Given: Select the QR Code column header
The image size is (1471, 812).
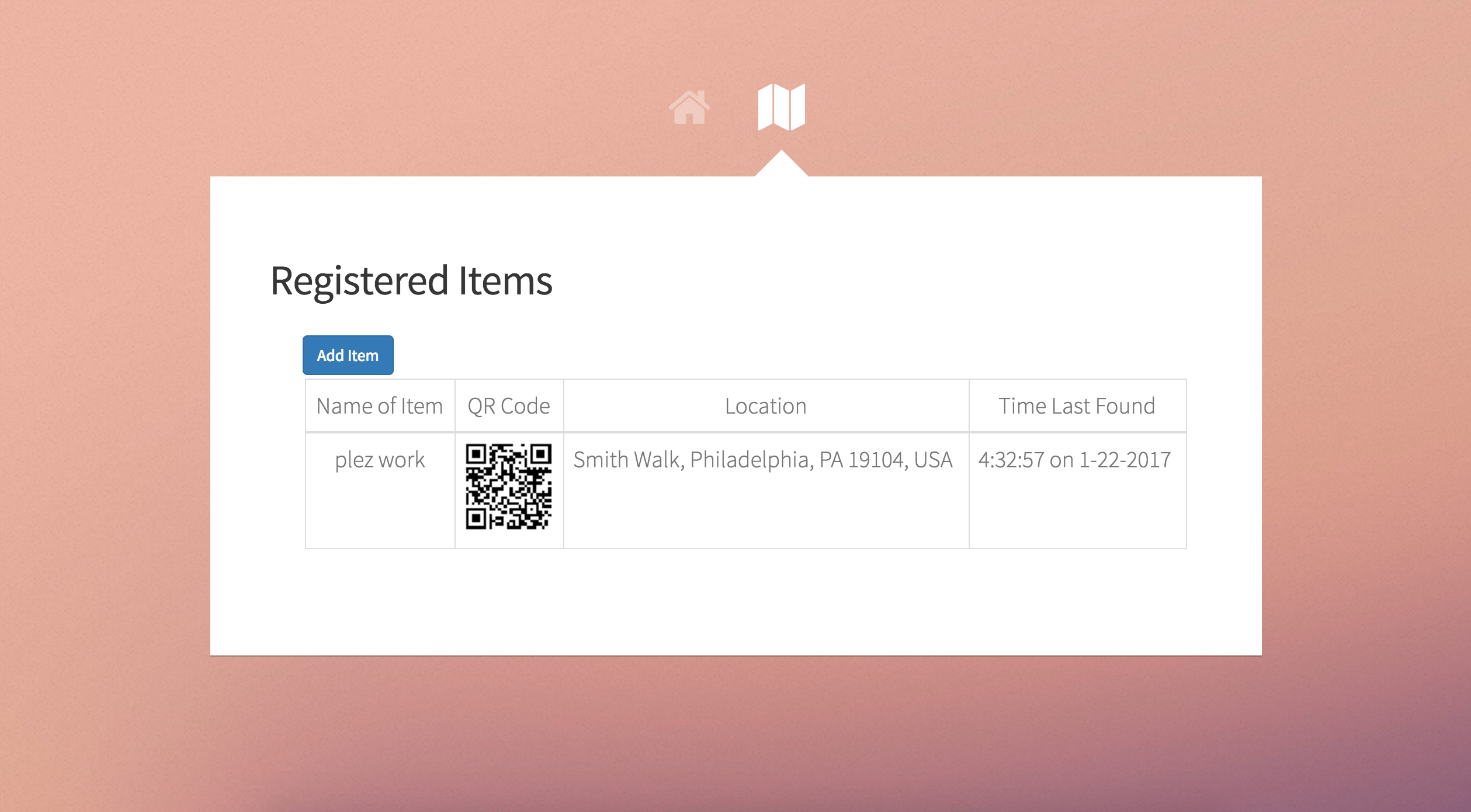Looking at the screenshot, I should click(x=509, y=406).
